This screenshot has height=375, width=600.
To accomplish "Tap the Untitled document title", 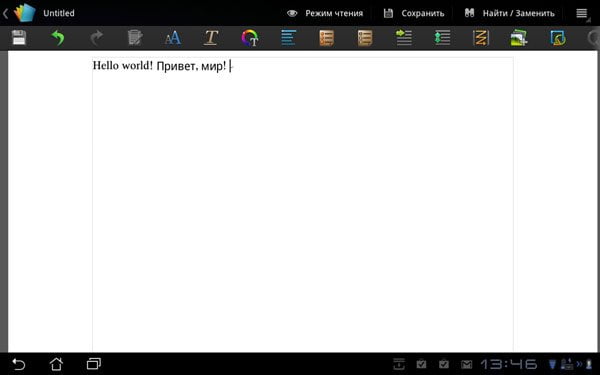I will click(x=59, y=13).
